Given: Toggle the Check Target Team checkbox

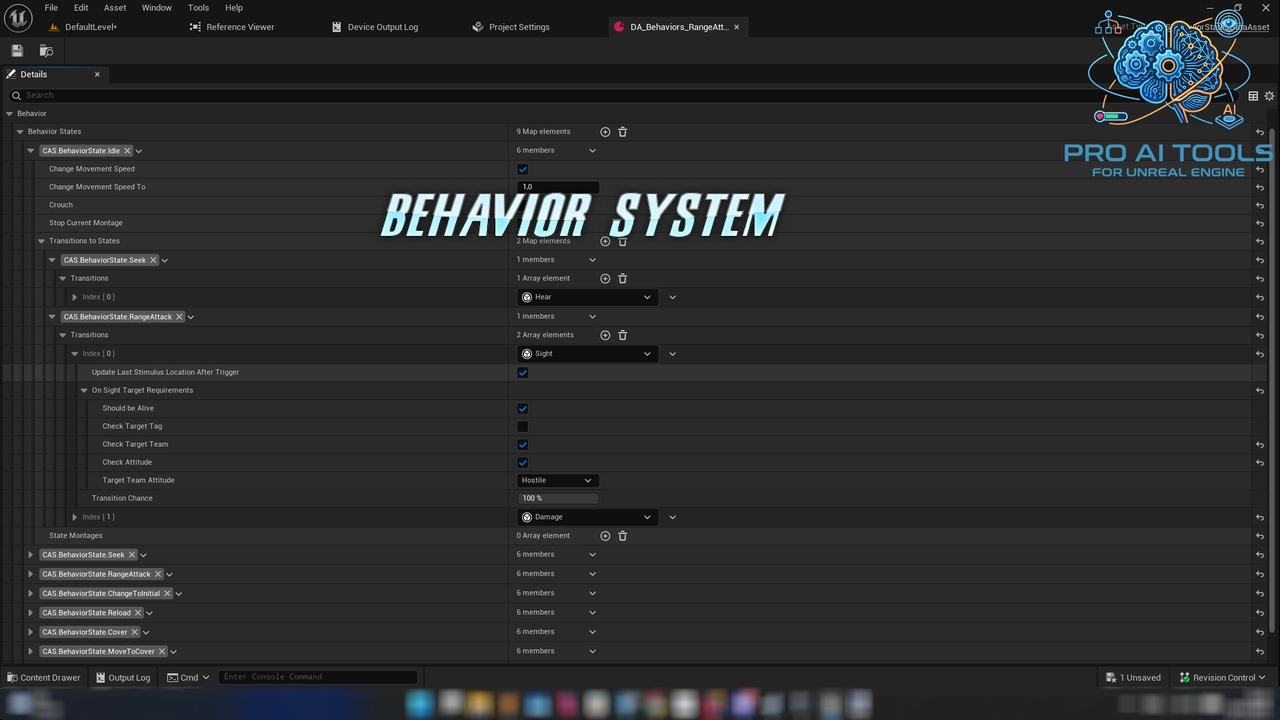Looking at the screenshot, I should click(522, 445).
